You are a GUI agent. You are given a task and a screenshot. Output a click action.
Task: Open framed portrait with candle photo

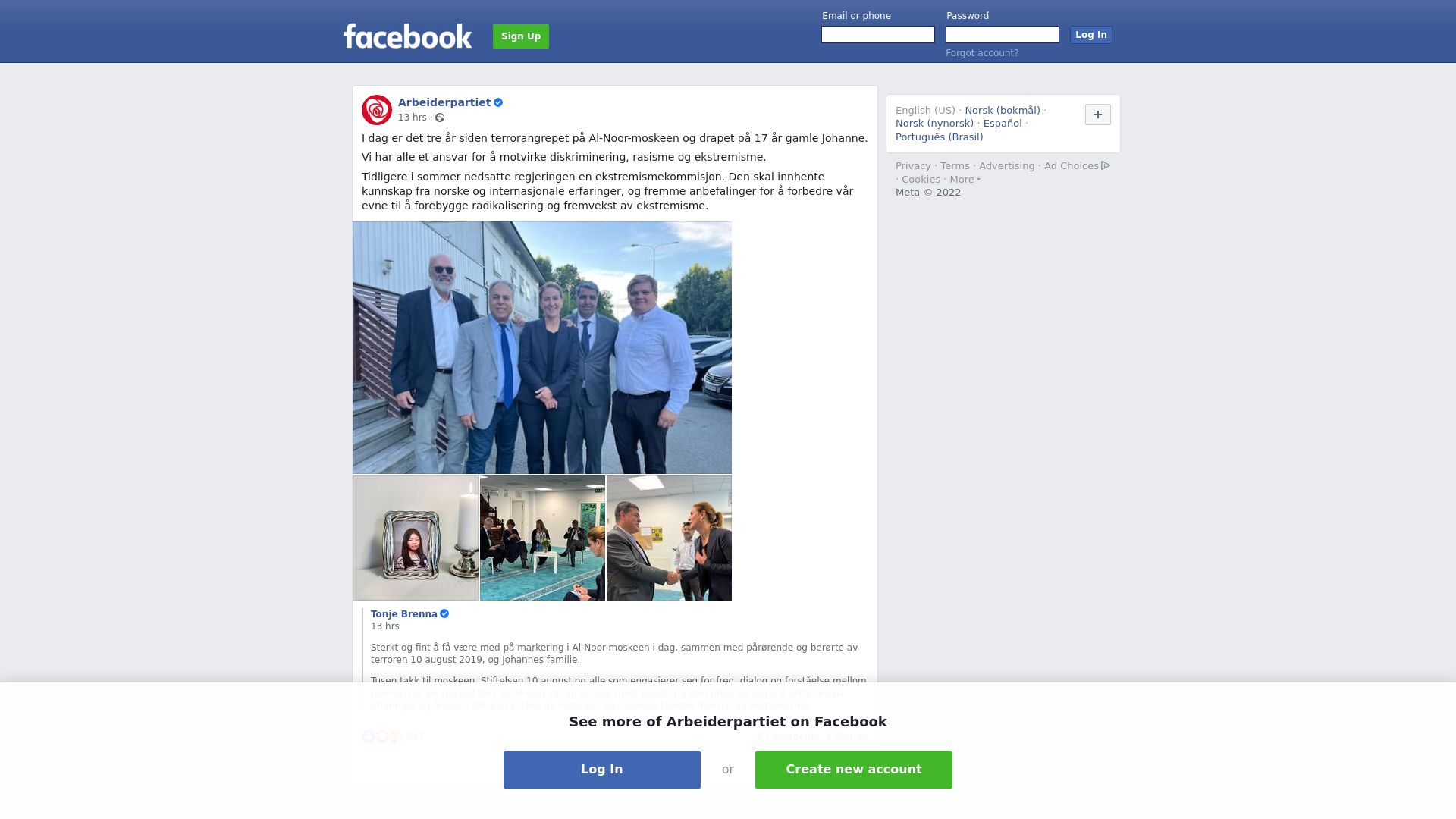pyautogui.click(x=416, y=538)
